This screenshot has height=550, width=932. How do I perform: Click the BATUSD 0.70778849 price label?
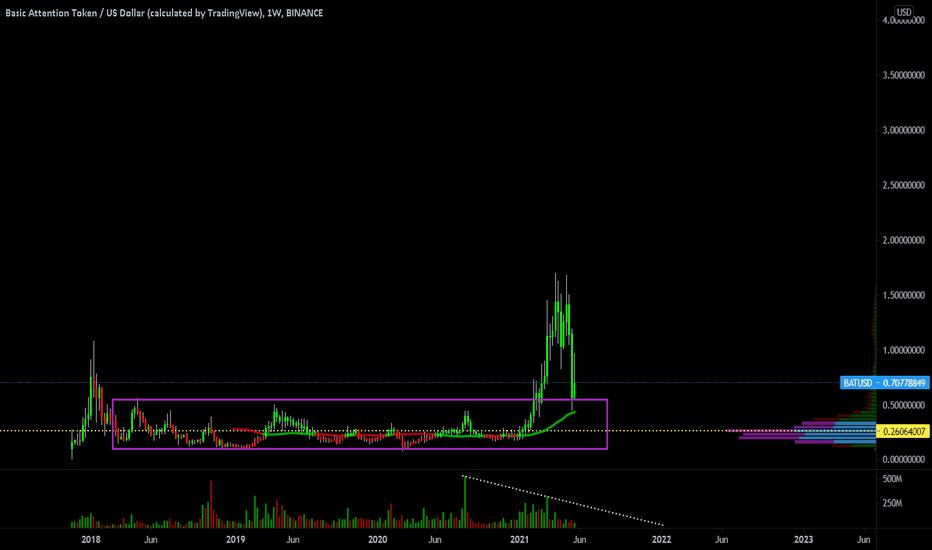tap(884, 383)
